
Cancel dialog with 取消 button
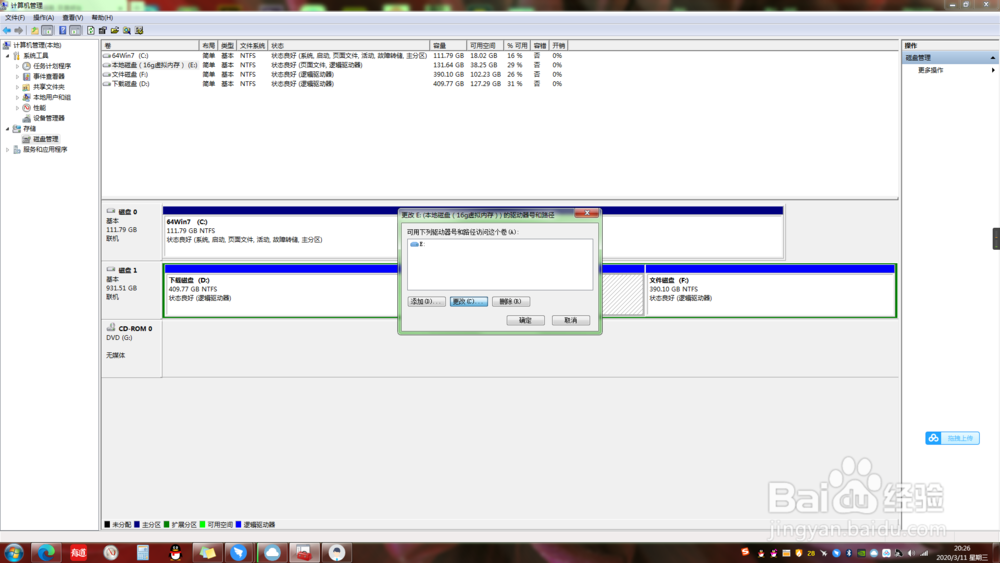click(x=571, y=320)
